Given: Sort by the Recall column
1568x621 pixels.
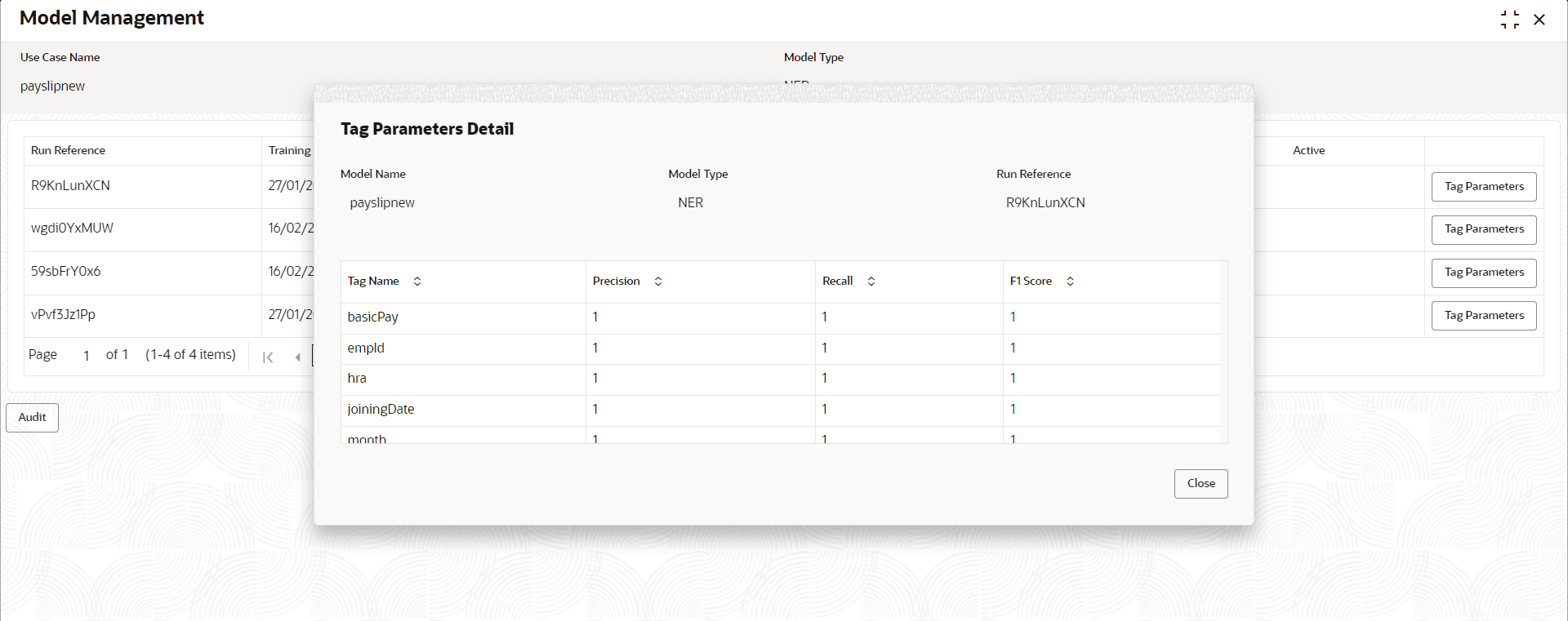Looking at the screenshot, I should 871,282.
